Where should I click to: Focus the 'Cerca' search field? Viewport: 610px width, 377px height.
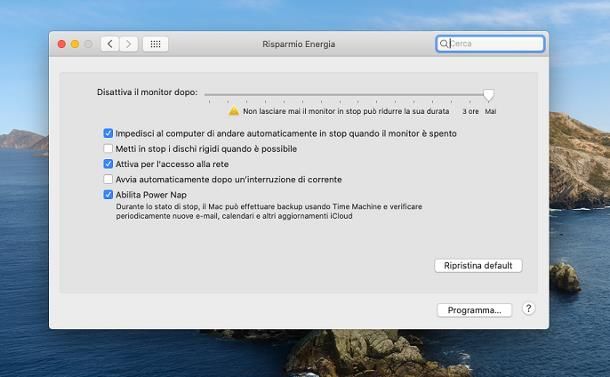tap(490, 44)
